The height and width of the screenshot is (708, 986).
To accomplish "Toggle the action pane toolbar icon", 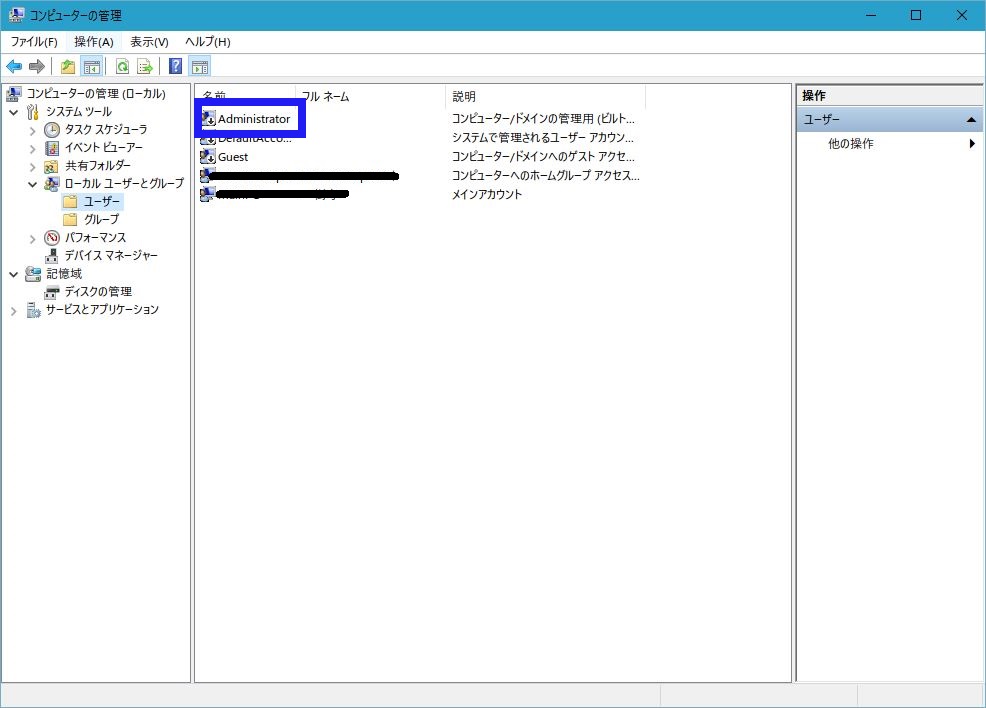I will 200,66.
